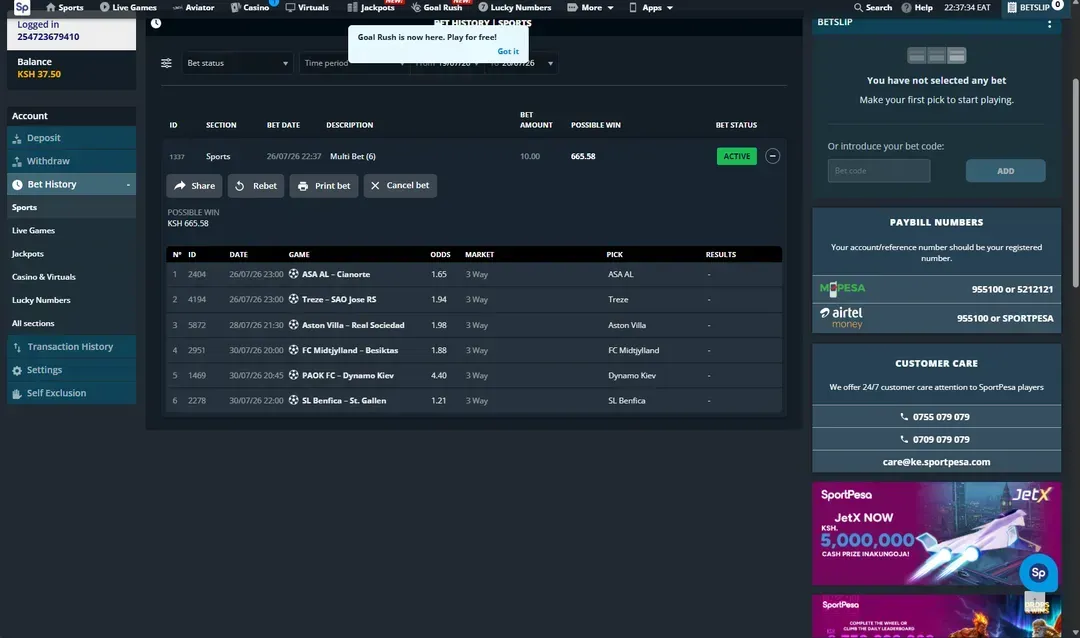Open the Time period dropdown
This screenshot has height=638, width=1080.
tap(354, 63)
